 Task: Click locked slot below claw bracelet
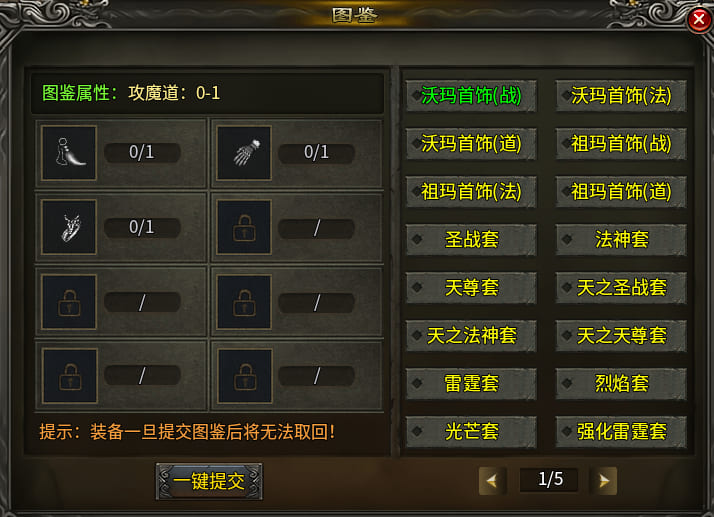point(69,302)
